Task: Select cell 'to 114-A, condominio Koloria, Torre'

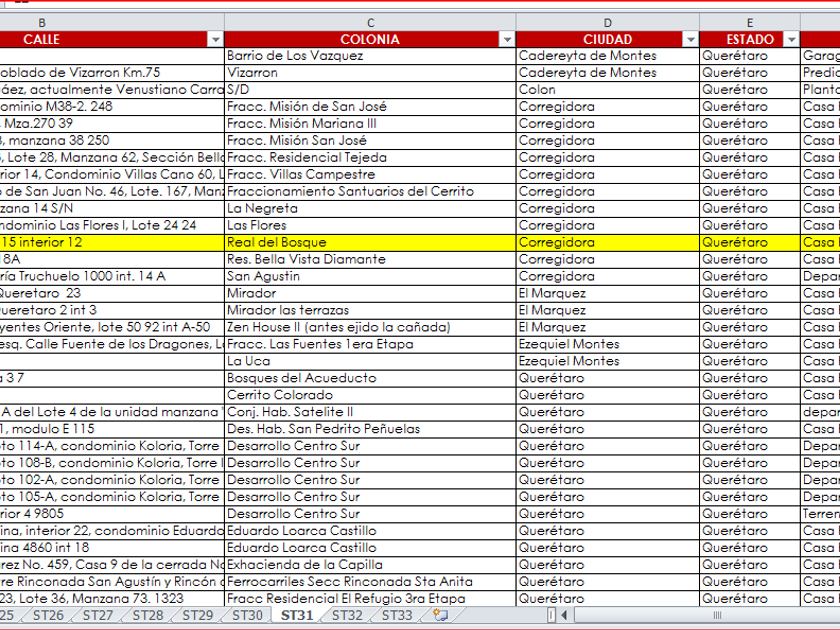Action: tap(111, 446)
